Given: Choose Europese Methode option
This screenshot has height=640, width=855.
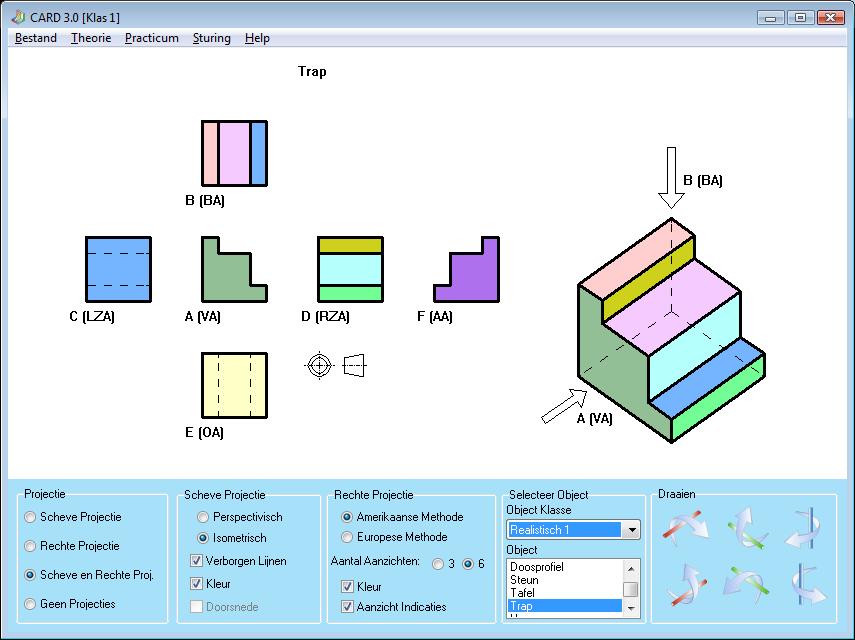Looking at the screenshot, I should pyautogui.click(x=348, y=537).
